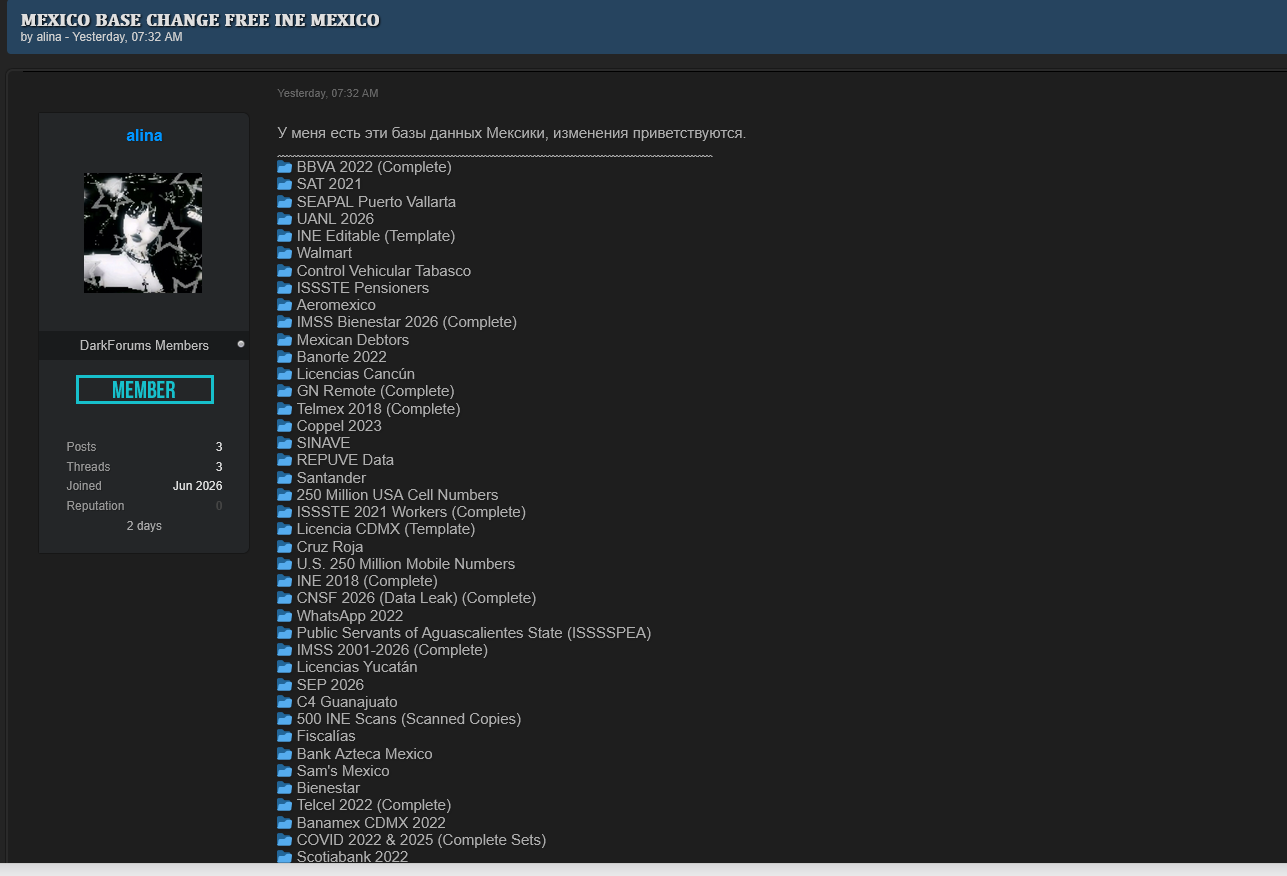Click 'Public Servants of Aguascalientes State' entry

click(474, 632)
